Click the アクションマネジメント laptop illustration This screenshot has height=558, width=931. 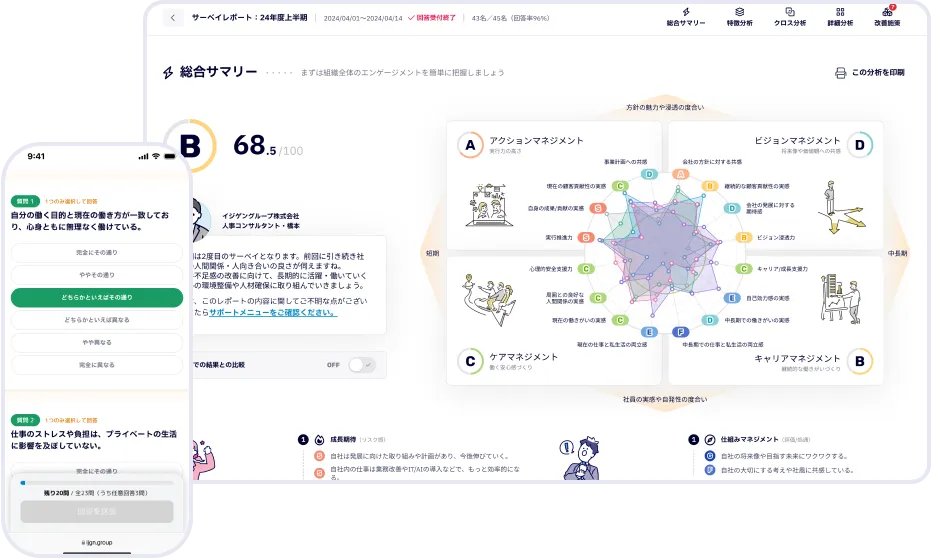point(490,205)
